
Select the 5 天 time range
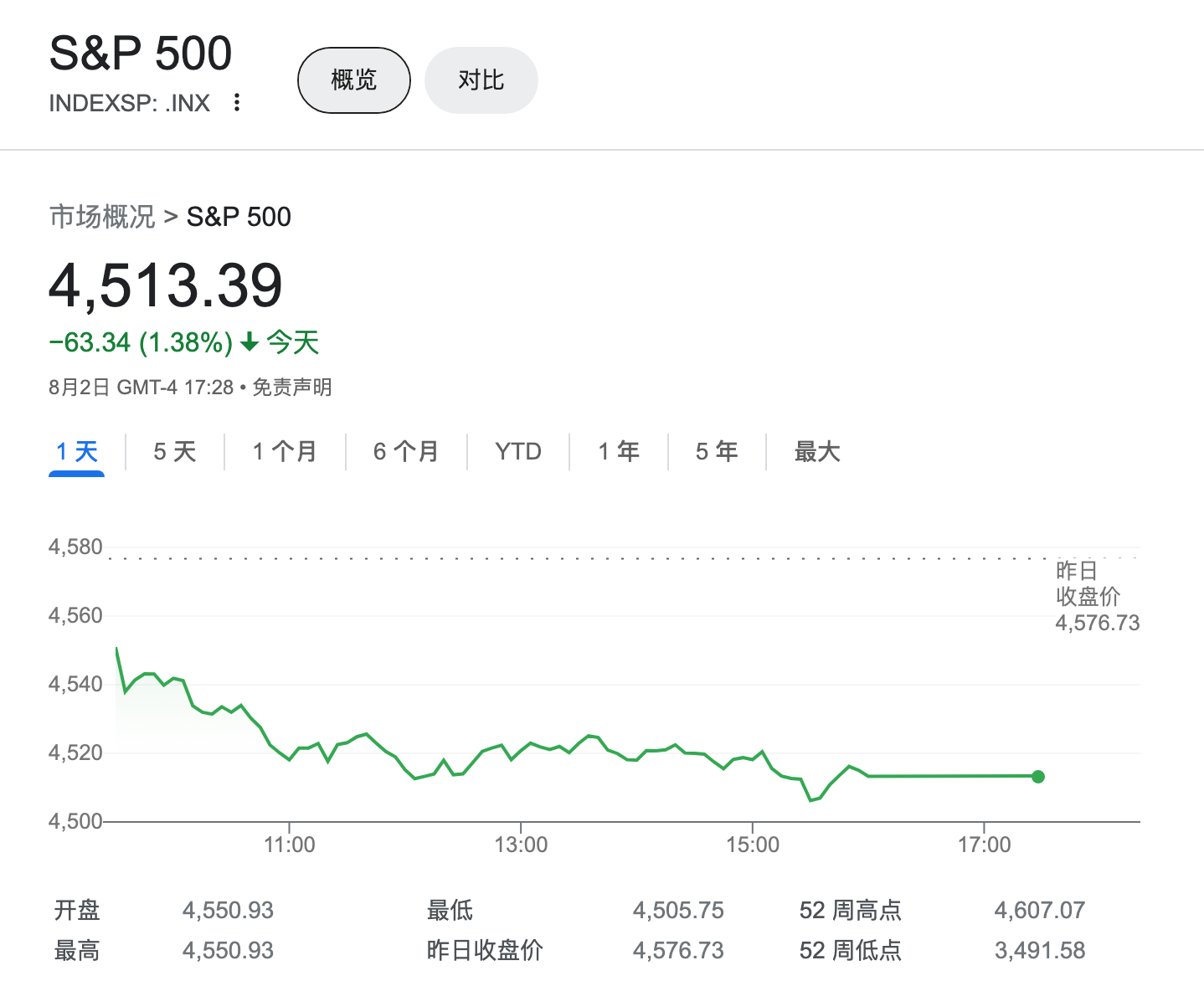pos(173,451)
